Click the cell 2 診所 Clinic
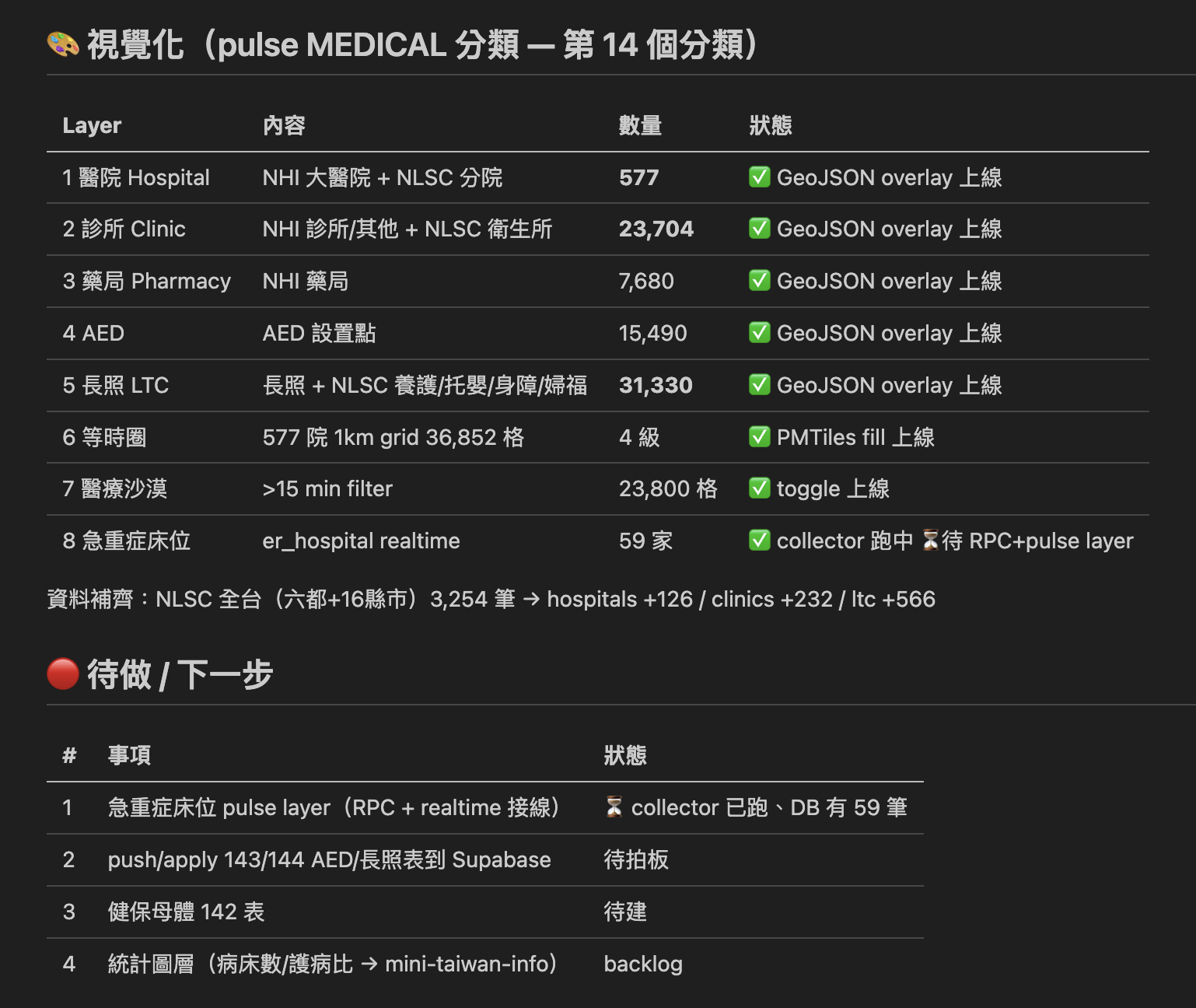This screenshot has width=1196, height=1008. [x=124, y=229]
